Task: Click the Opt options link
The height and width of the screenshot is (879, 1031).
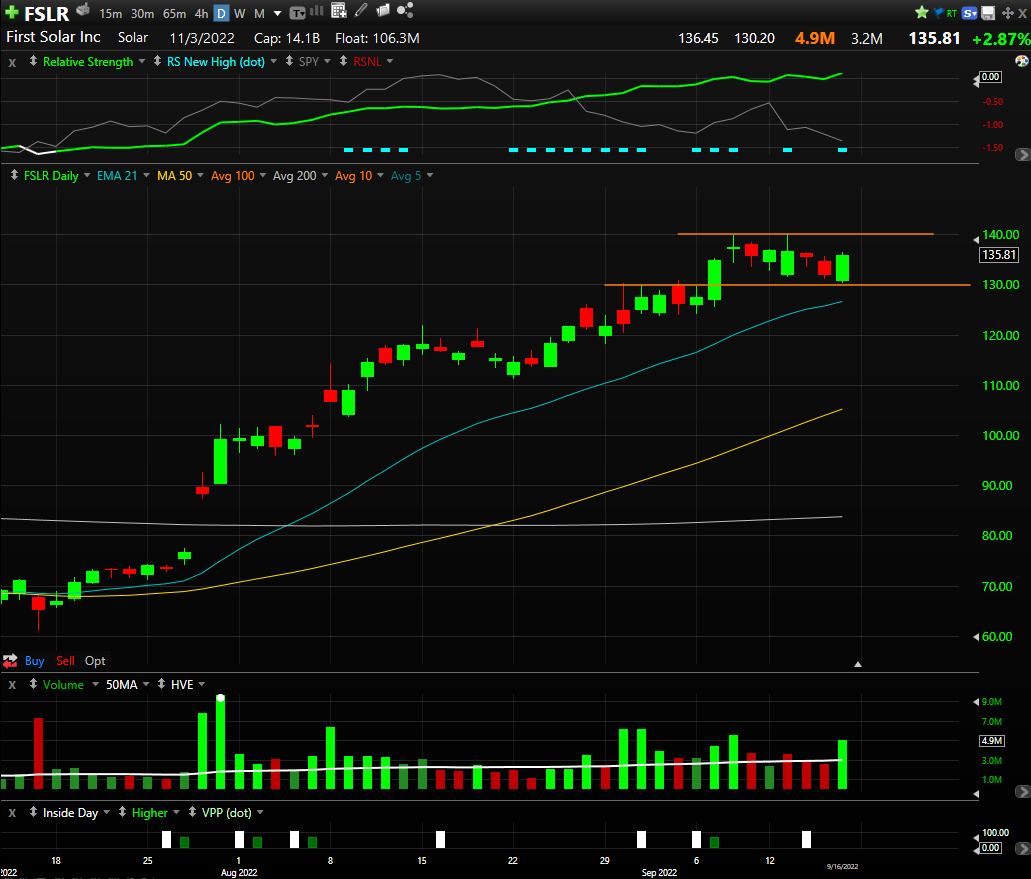Action: click(x=95, y=661)
